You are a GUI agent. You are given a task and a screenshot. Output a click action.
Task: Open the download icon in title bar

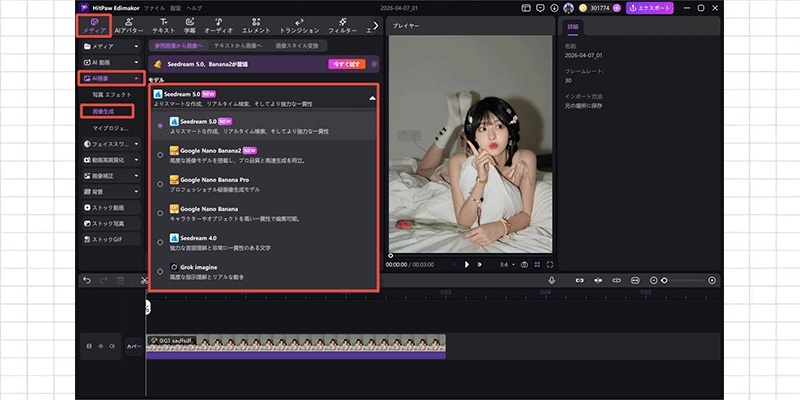point(555,8)
